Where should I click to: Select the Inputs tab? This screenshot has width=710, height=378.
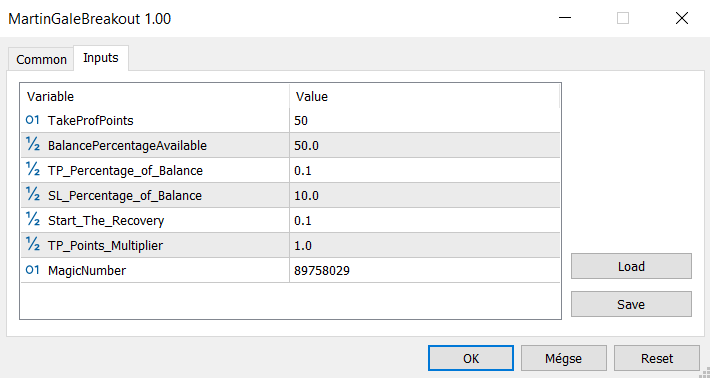coord(101,58)
